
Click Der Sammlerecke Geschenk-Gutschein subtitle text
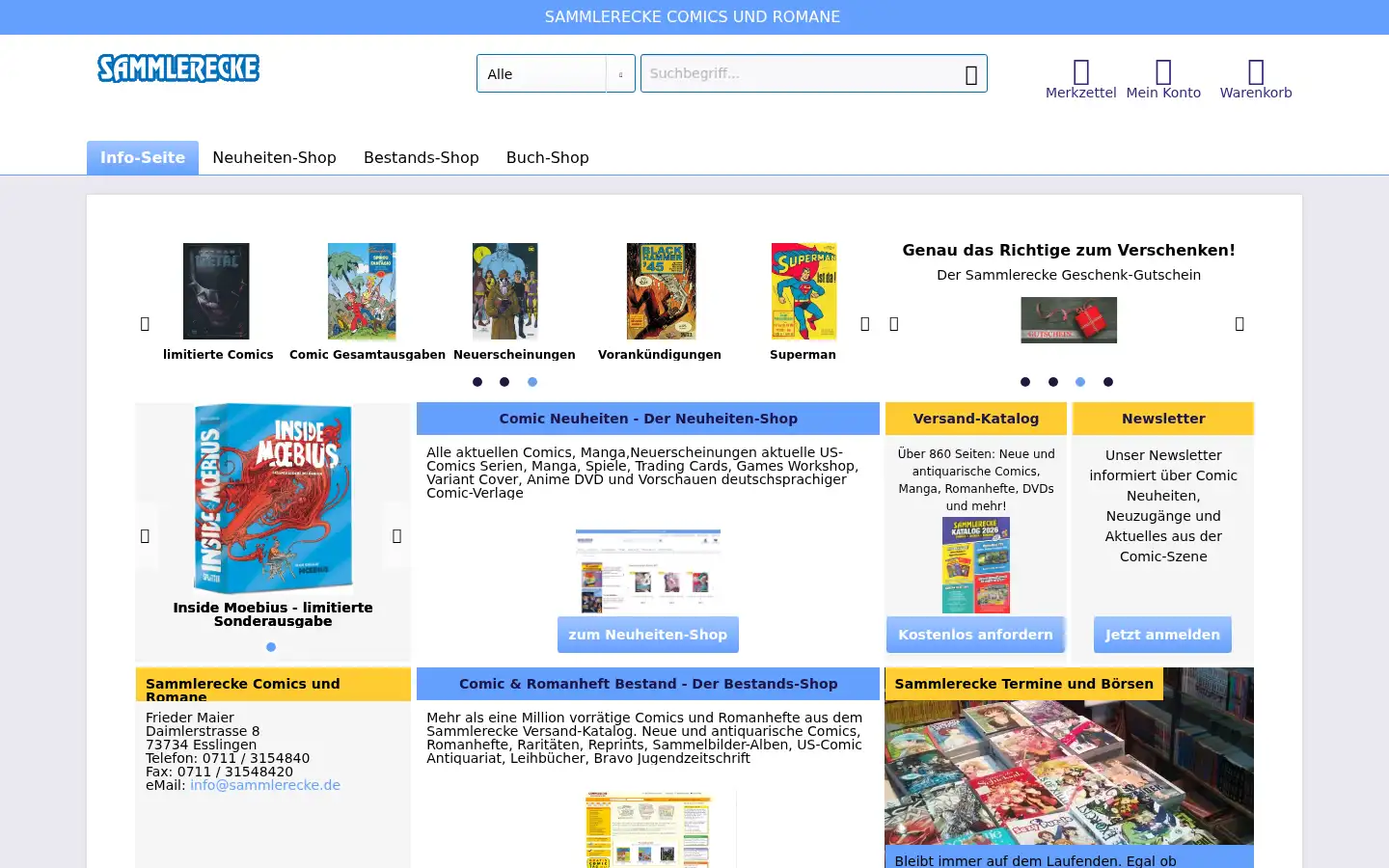1069,275
